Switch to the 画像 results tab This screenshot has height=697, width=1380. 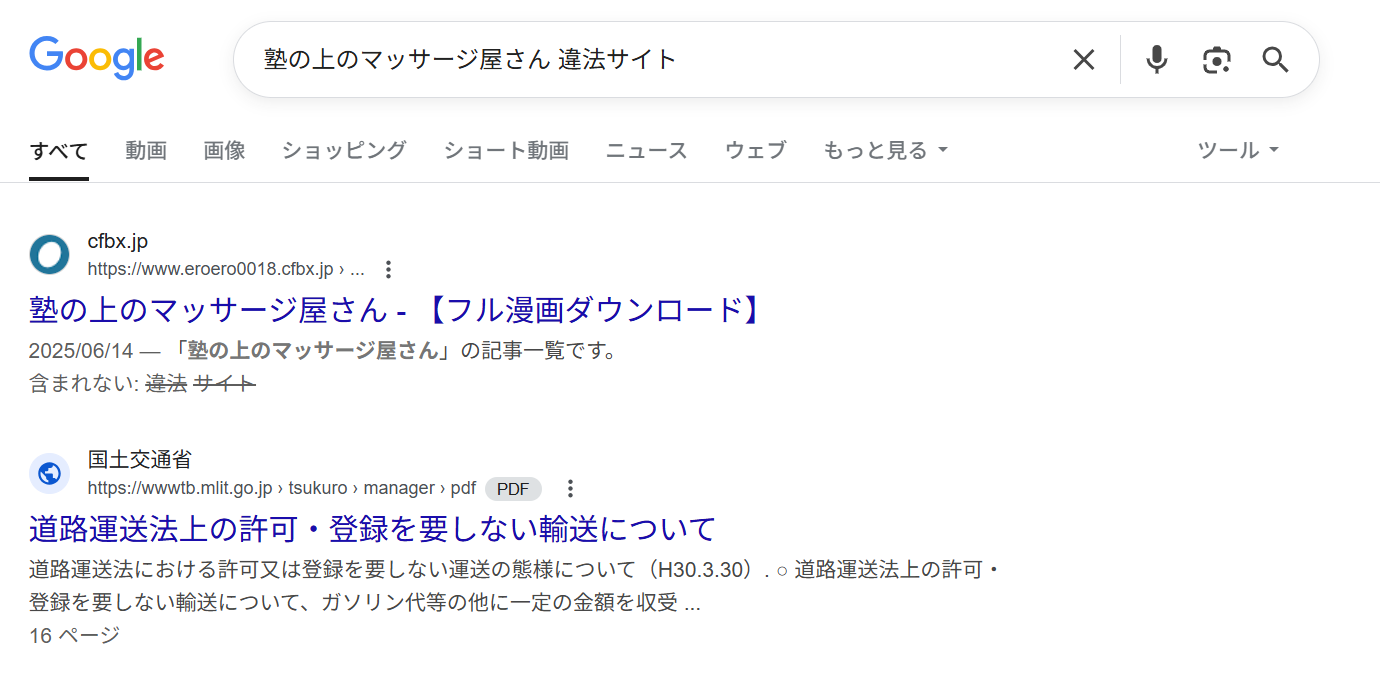(224, 150)
